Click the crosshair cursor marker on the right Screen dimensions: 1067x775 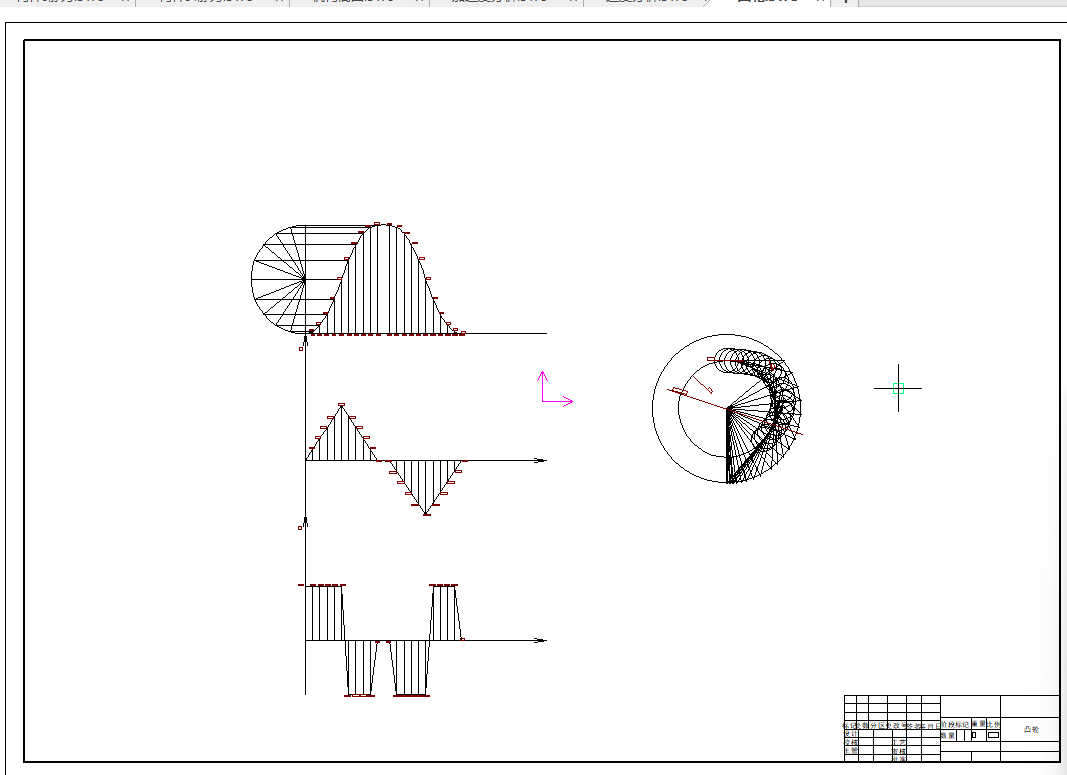pyautogui.click(x=898, y=388)
